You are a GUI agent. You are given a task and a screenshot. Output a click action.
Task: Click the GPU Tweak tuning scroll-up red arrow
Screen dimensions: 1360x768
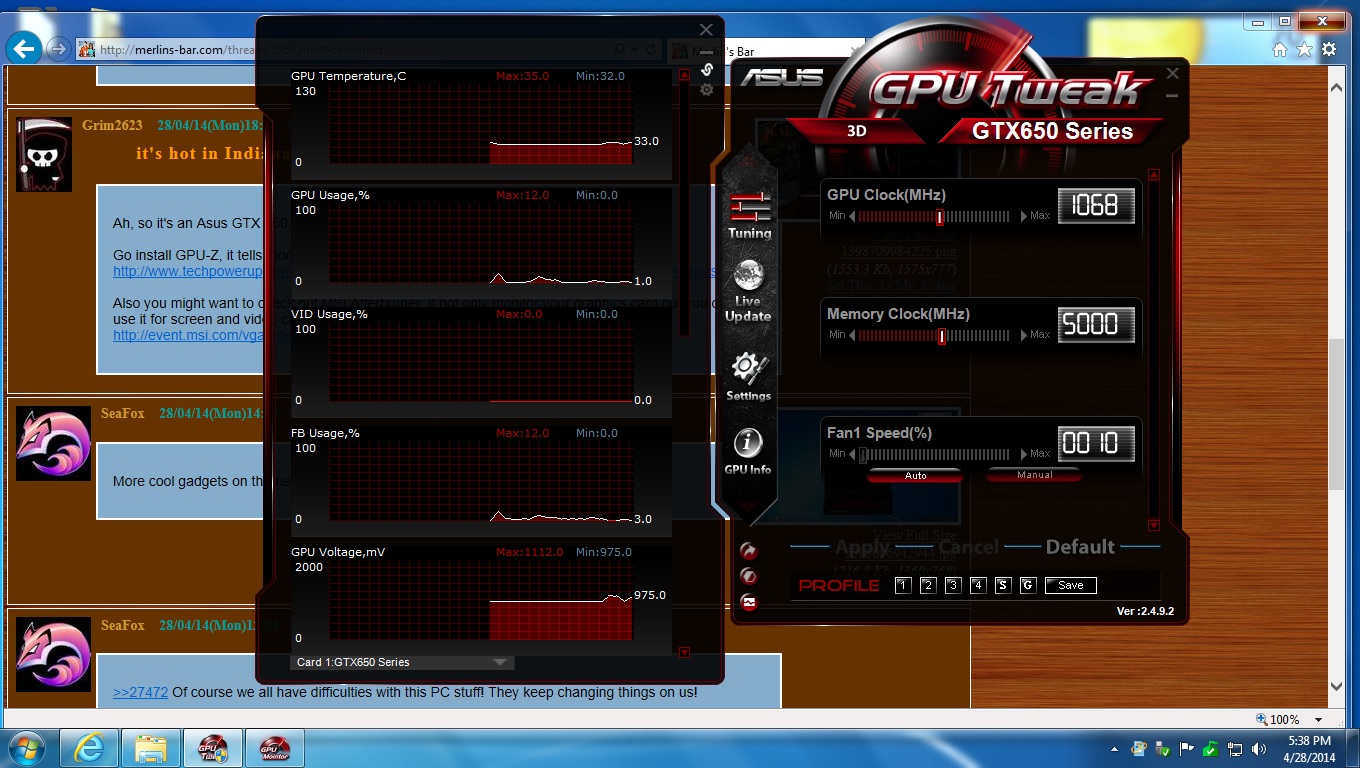point(1153,175)
